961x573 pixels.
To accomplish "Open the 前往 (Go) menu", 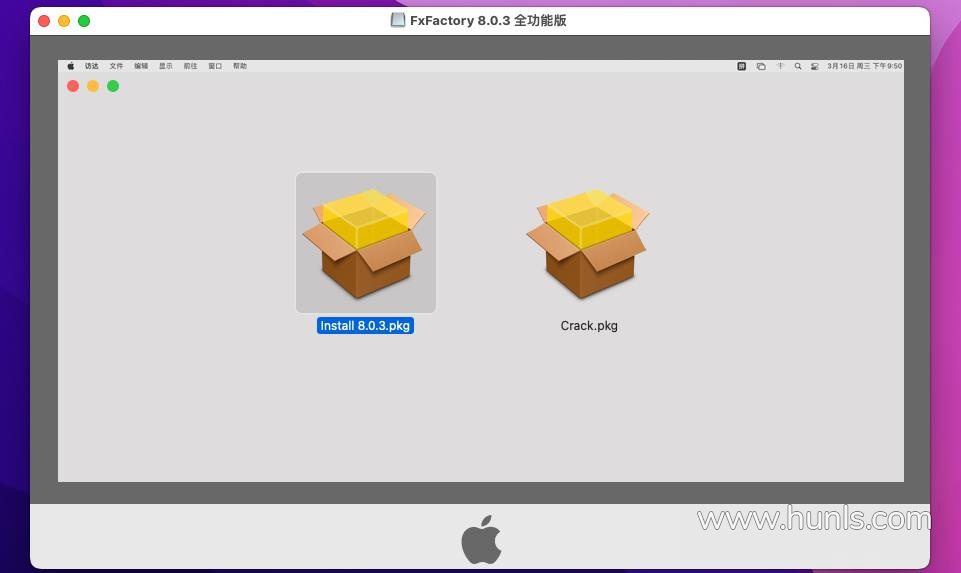I will pos(191,66).
